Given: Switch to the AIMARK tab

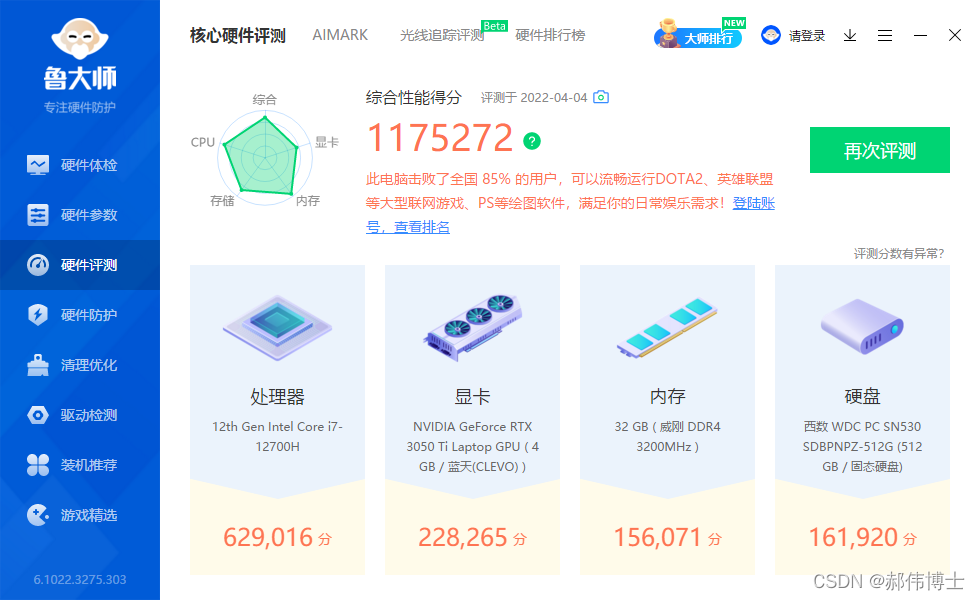Looking at the screenshot, I should [340, 35].
